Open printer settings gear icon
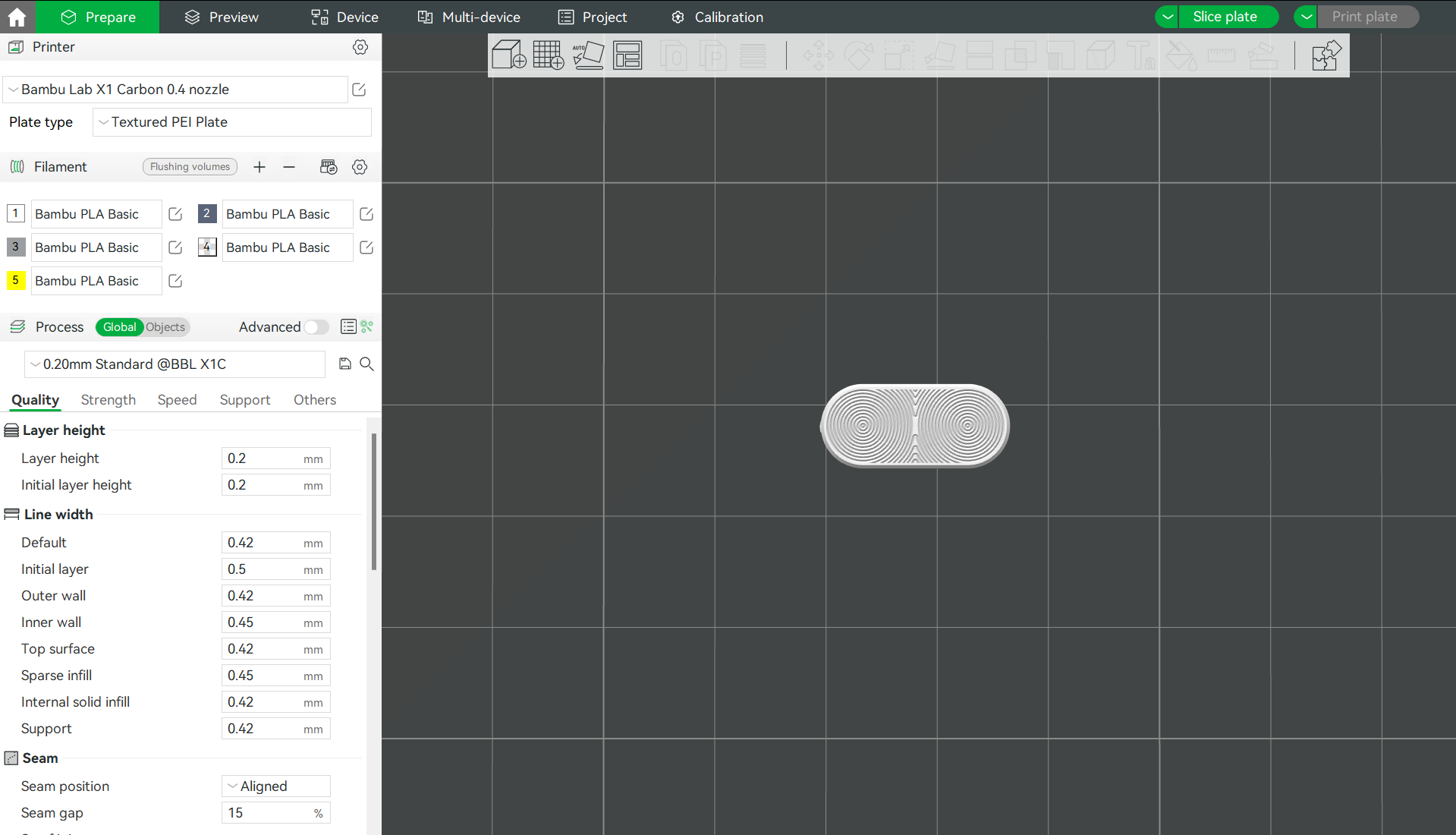 click(360, 47)
